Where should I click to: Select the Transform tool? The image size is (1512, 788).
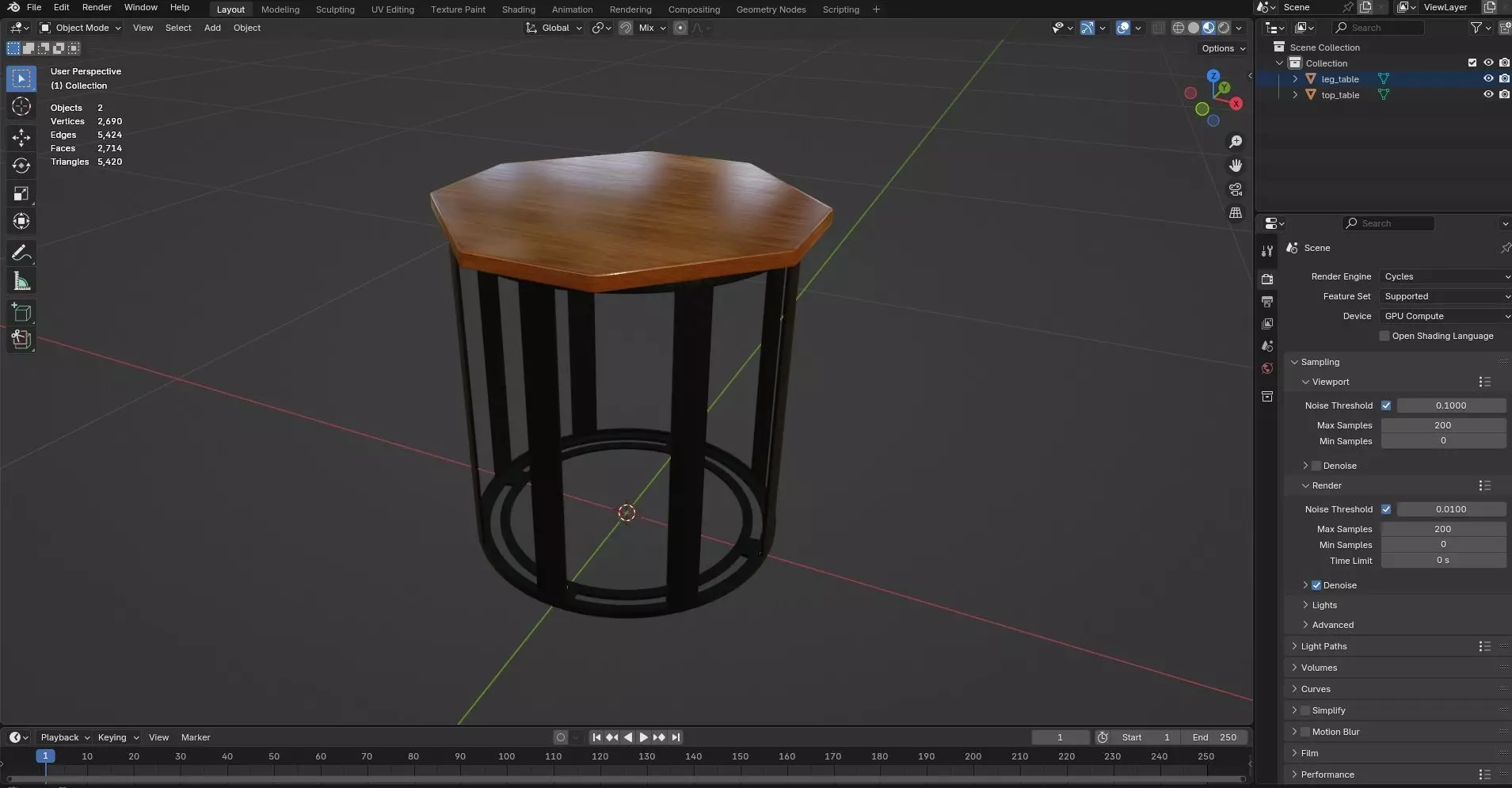click(x=21, y=222)
